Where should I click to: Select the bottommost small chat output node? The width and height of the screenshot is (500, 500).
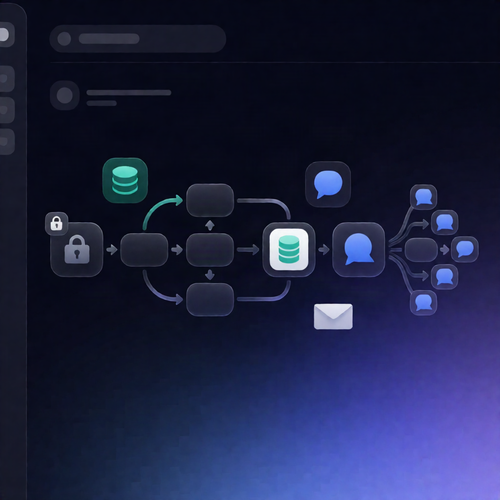click(423, 302)
